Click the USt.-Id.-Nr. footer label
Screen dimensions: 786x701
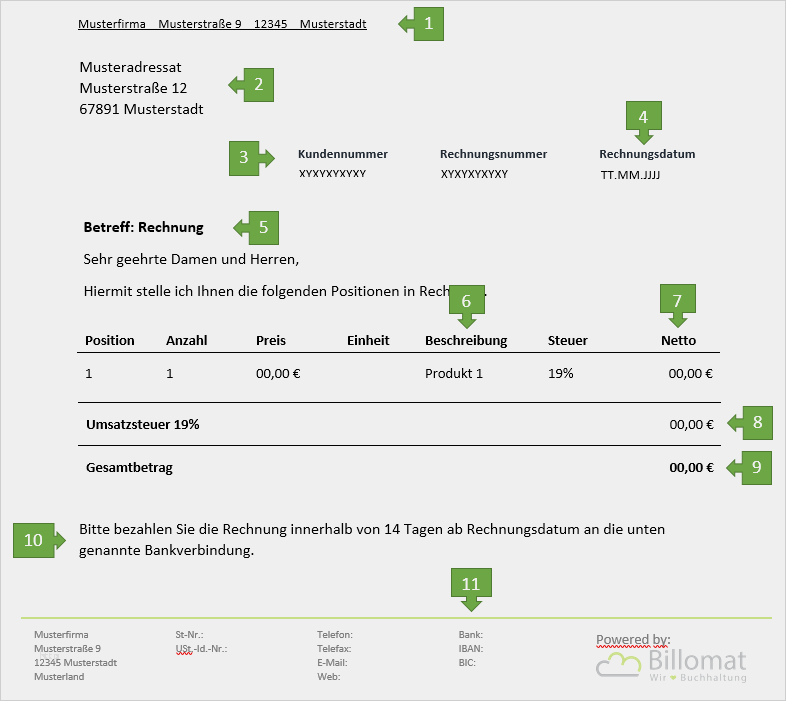(x=201, y=649)
